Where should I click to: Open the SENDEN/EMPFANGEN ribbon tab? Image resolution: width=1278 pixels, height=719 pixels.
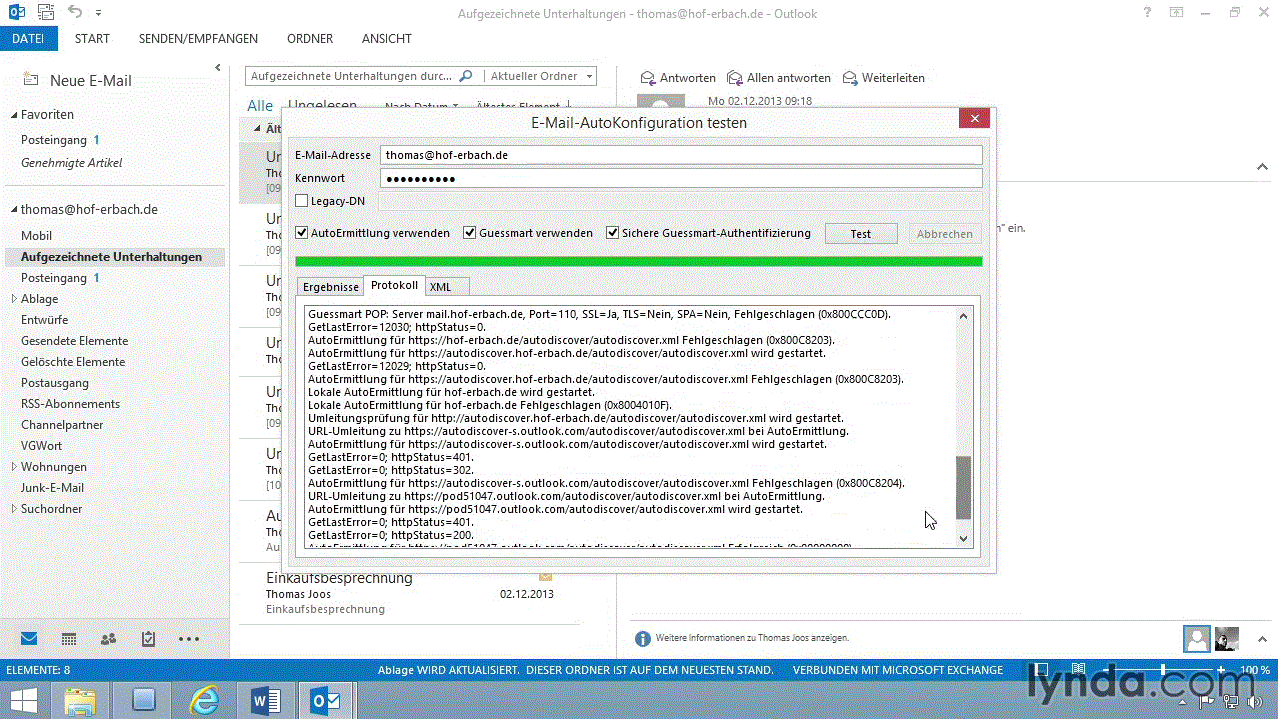click(198, 39)
